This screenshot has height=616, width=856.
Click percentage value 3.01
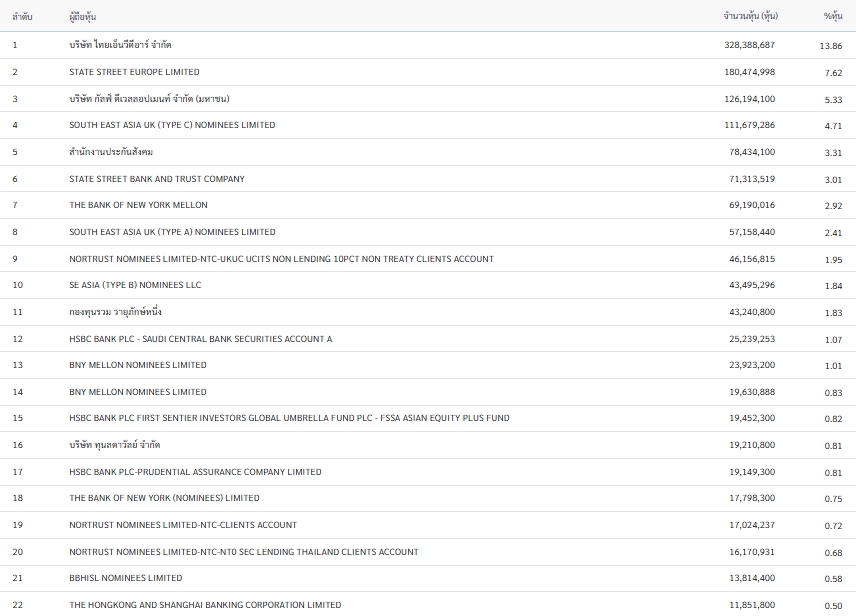tap(834, 180)
